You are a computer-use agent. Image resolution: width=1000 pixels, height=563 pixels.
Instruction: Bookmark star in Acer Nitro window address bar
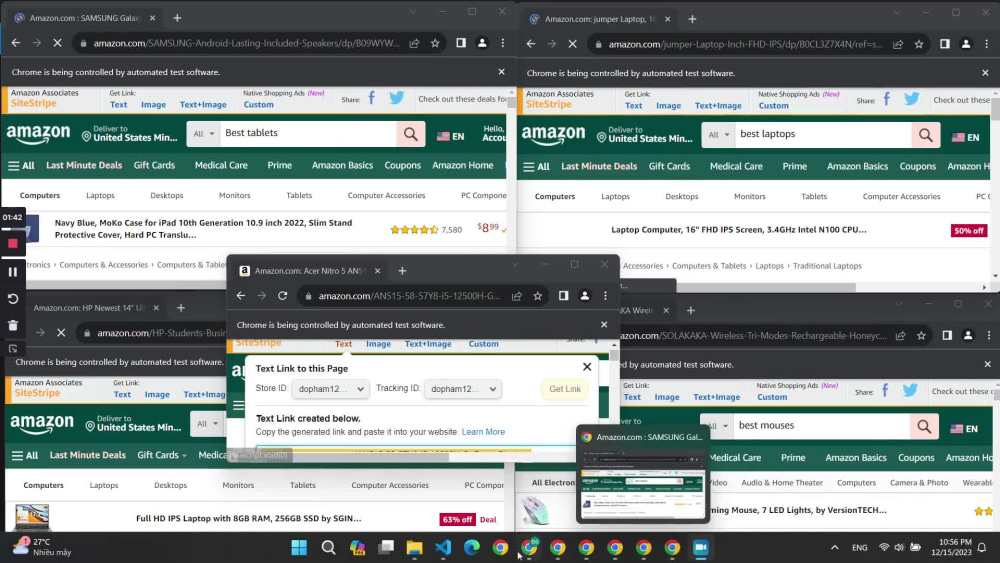point(538,296)
